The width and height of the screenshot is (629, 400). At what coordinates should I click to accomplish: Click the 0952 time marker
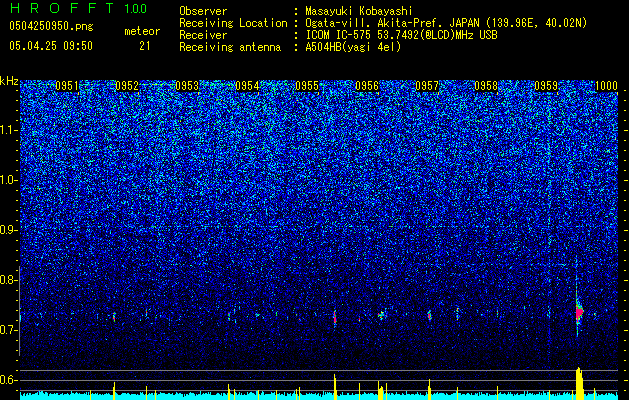pos(127,86)
